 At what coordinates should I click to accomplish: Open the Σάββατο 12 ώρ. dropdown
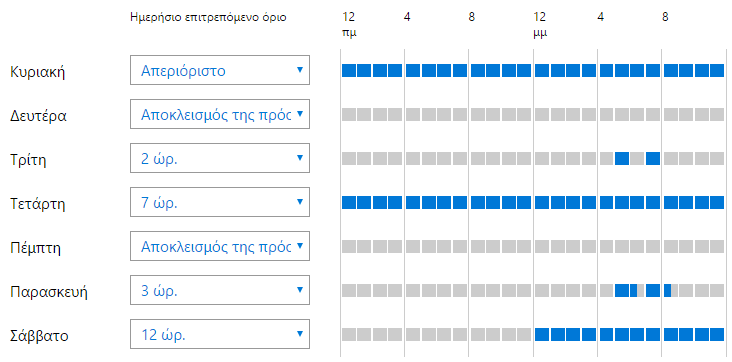[219, 334]
